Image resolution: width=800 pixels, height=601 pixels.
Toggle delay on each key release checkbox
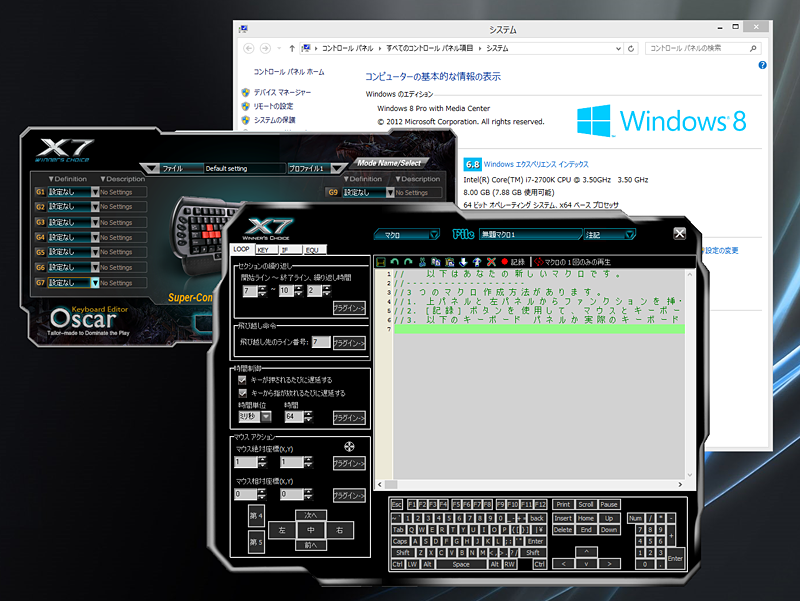click(x=242, y=393)
